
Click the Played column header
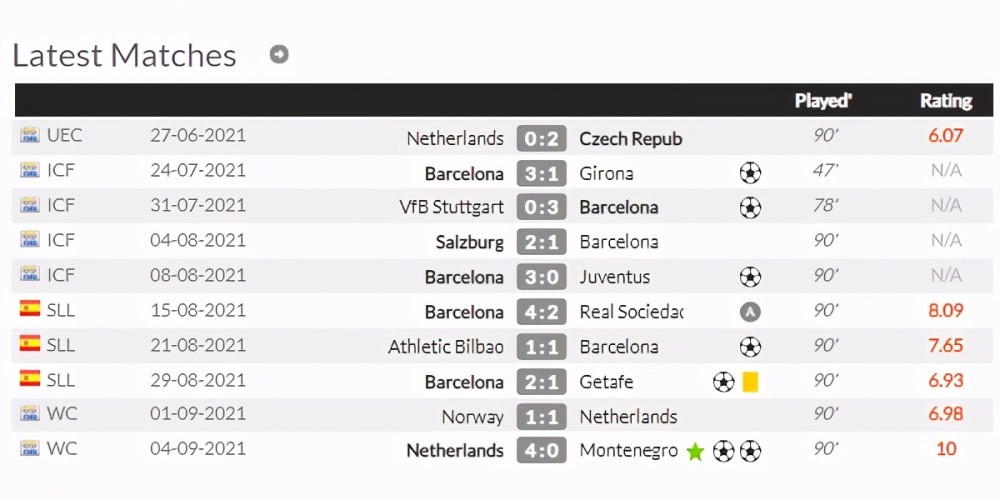pos(823,101)
